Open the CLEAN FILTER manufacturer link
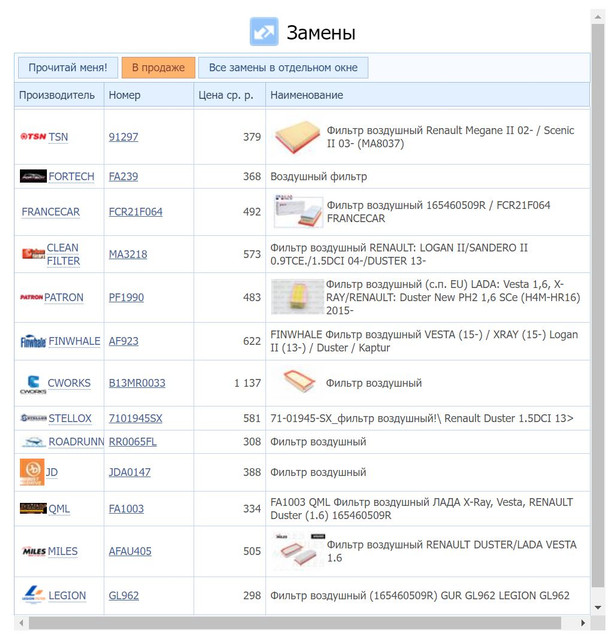Screen dimensions: 614x640 coord(63,254)
